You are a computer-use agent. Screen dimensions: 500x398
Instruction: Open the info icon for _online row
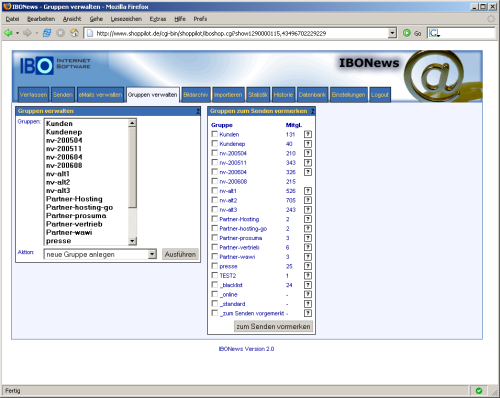tap(308, 294)
